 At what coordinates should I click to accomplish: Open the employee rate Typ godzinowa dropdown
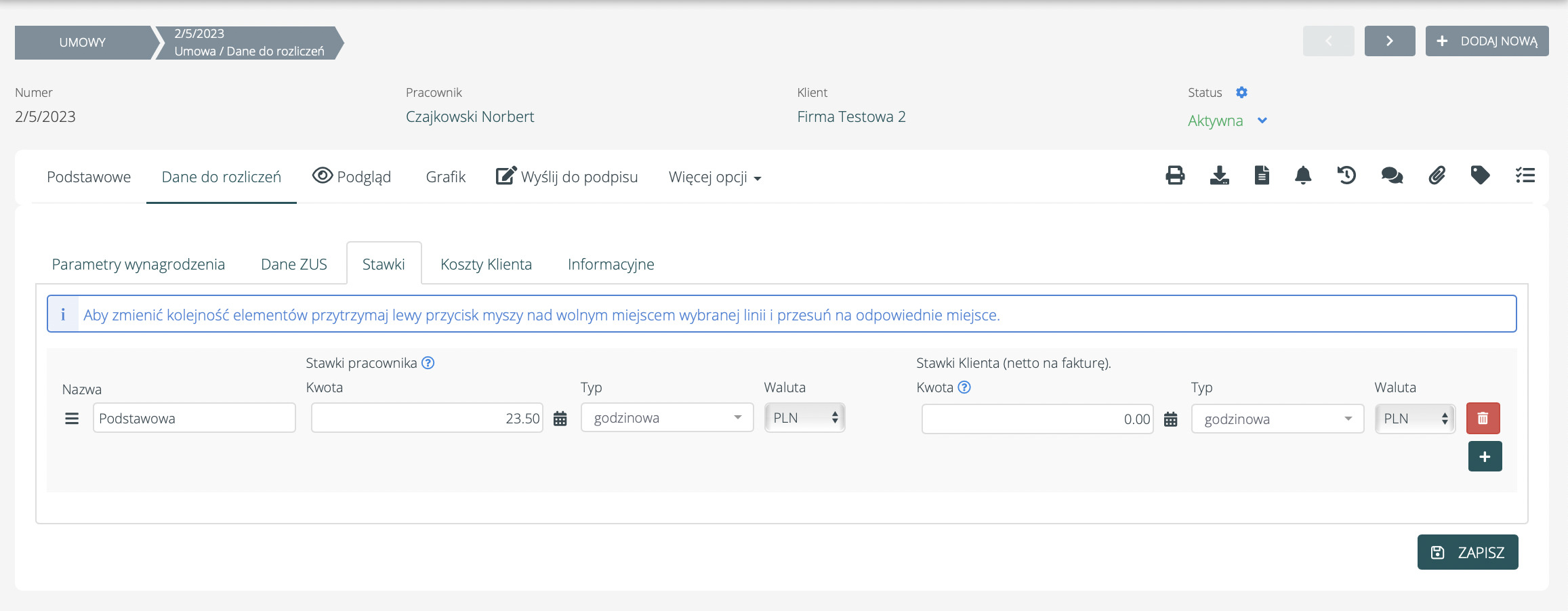[667, 418]
